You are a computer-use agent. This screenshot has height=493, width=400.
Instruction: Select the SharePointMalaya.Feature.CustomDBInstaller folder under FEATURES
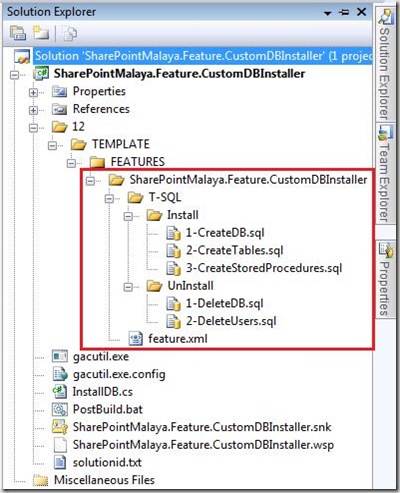point(248,180)
